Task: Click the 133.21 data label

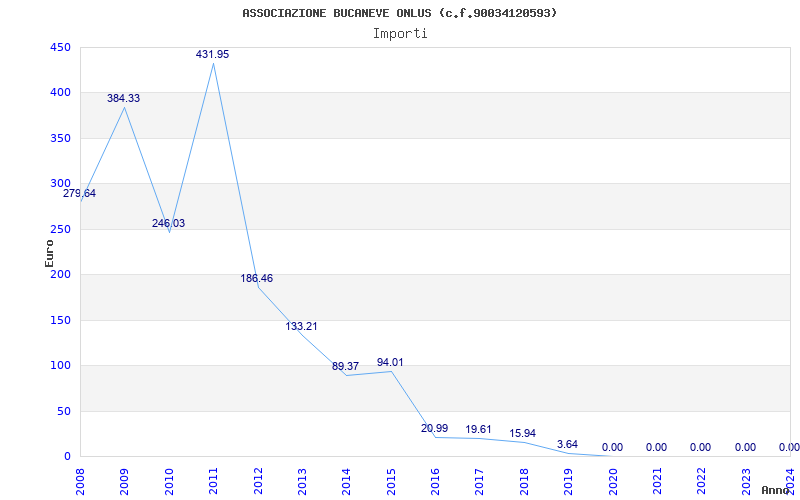Action: click(x=301, y=327)
